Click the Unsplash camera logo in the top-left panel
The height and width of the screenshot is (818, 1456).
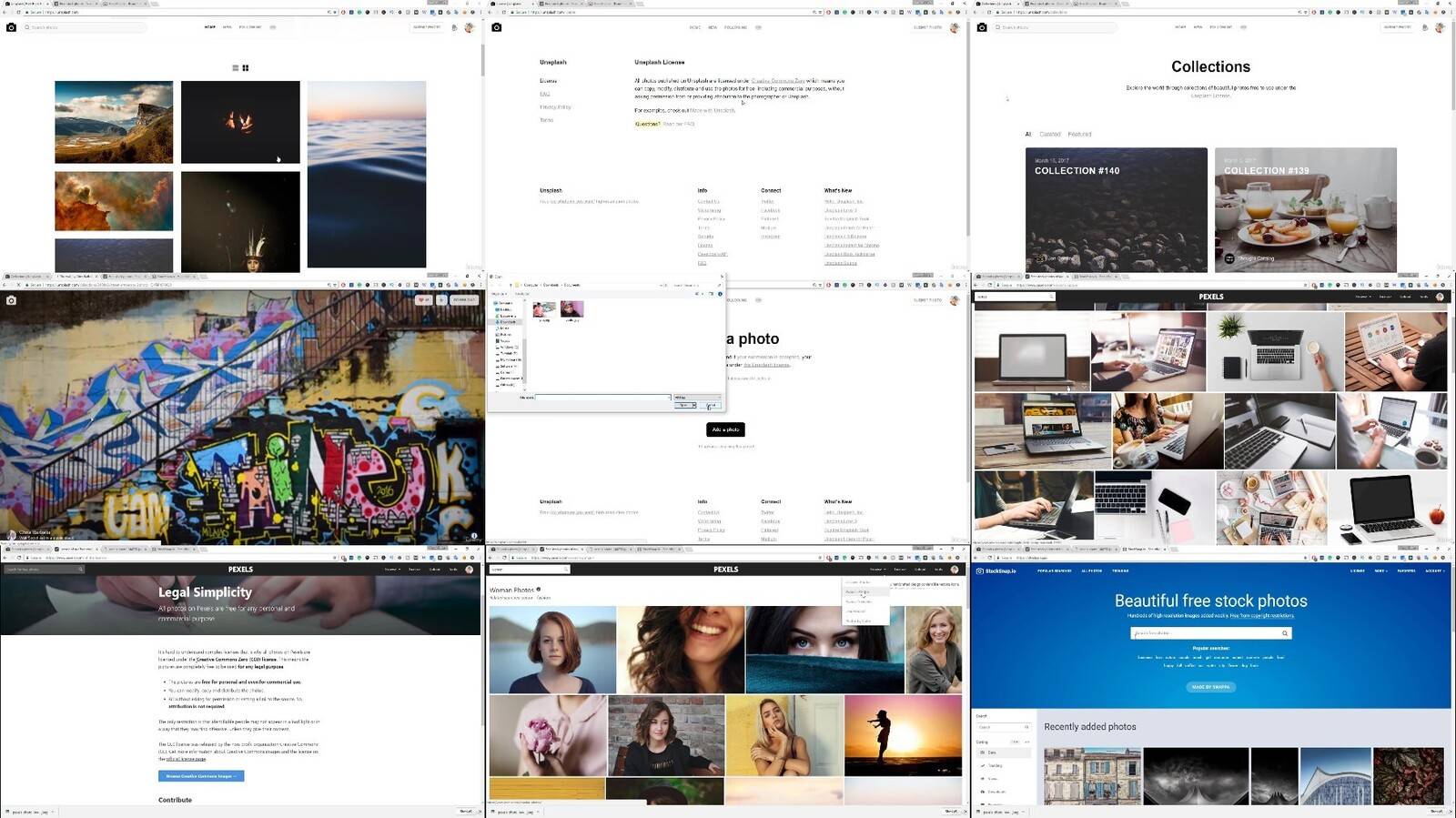coord(11,27)
